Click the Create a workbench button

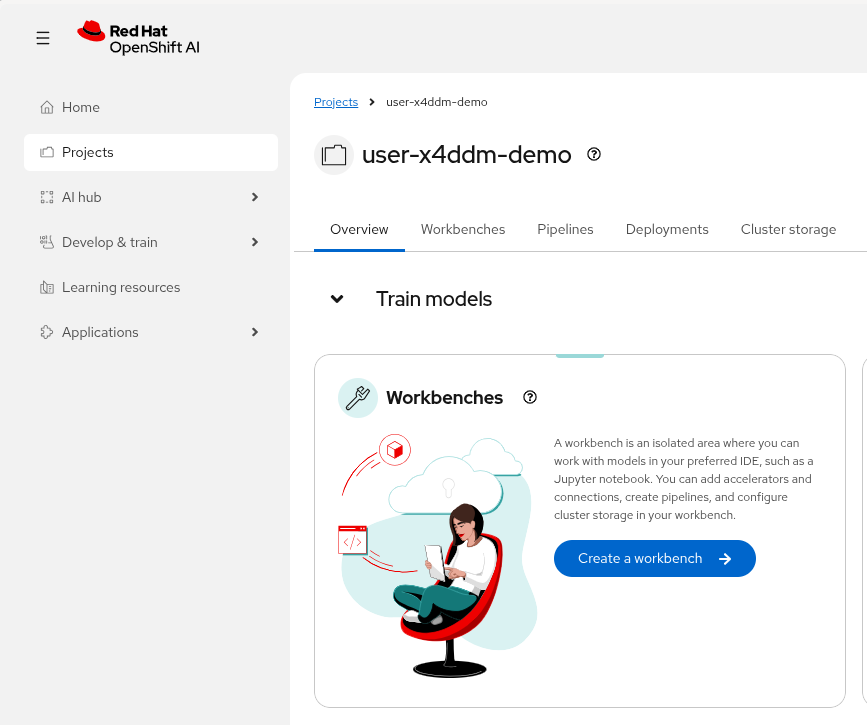coord(654,558)
